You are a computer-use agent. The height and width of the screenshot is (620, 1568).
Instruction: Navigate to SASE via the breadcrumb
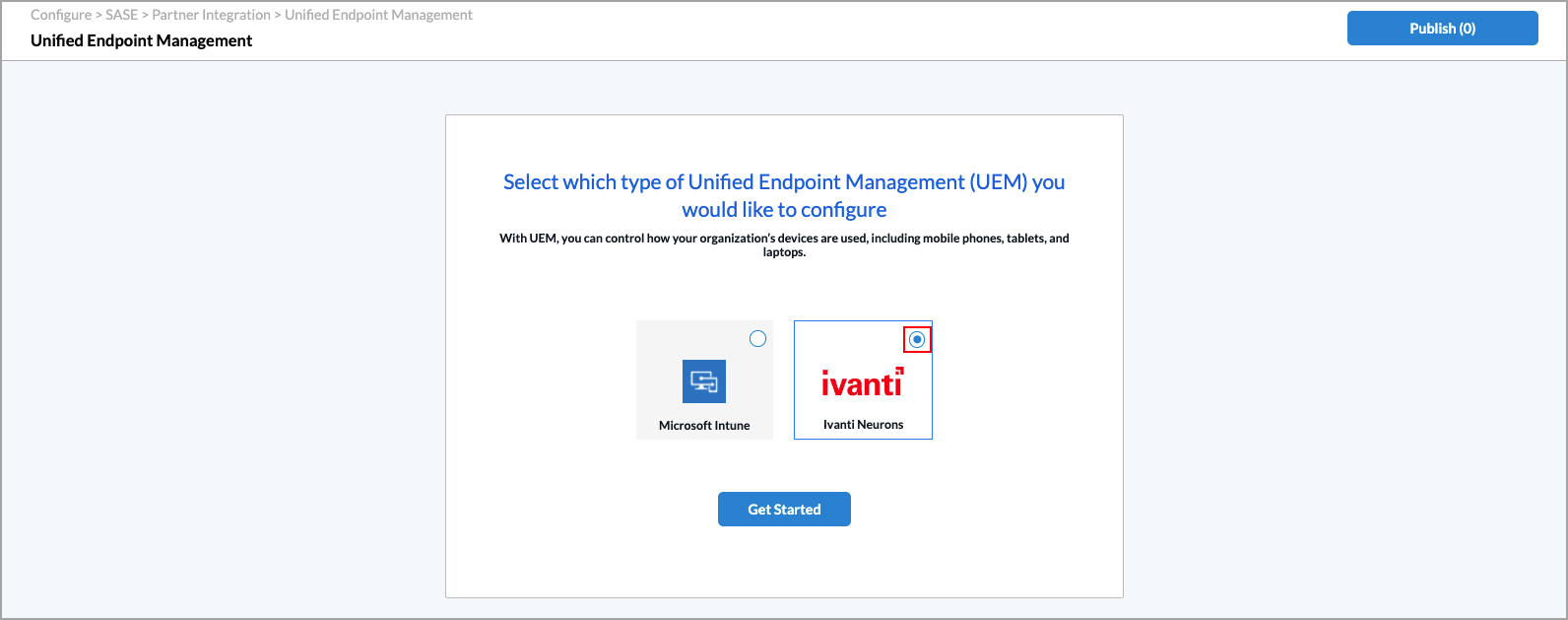tap(123, 15)
